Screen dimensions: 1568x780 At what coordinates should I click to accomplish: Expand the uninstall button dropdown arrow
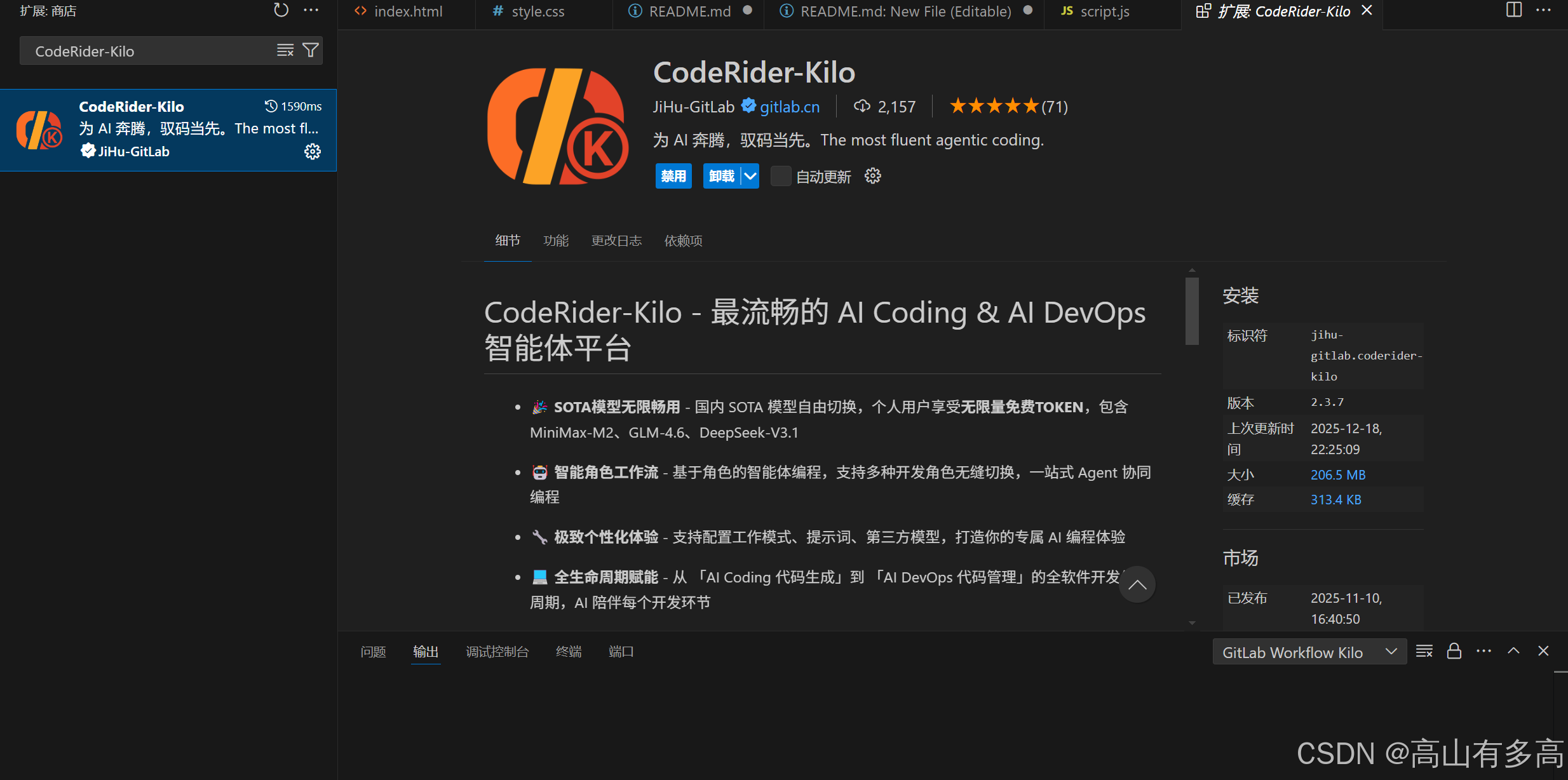[x=750, y=176]
